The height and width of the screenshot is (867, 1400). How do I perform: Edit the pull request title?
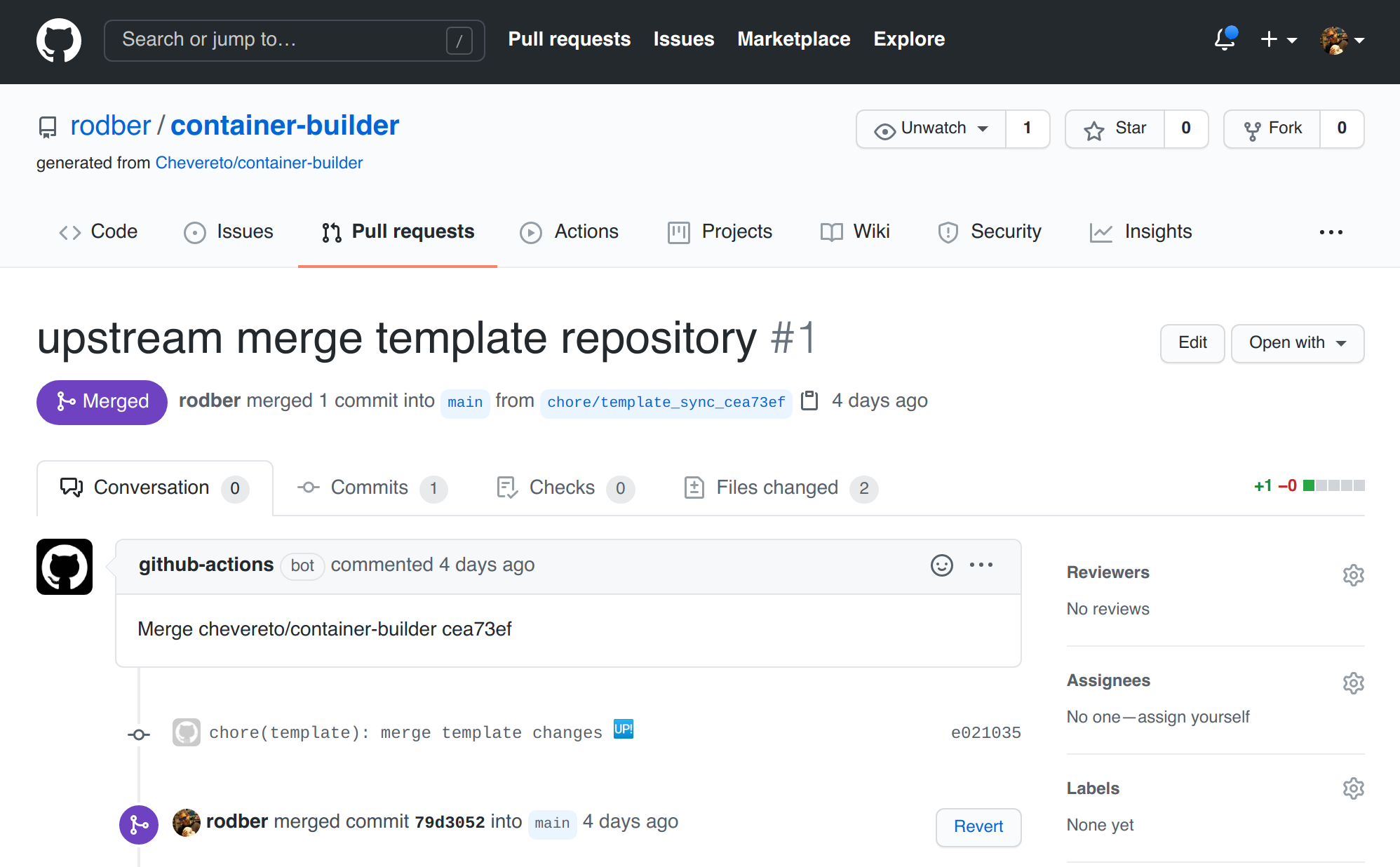[1192, 343]
